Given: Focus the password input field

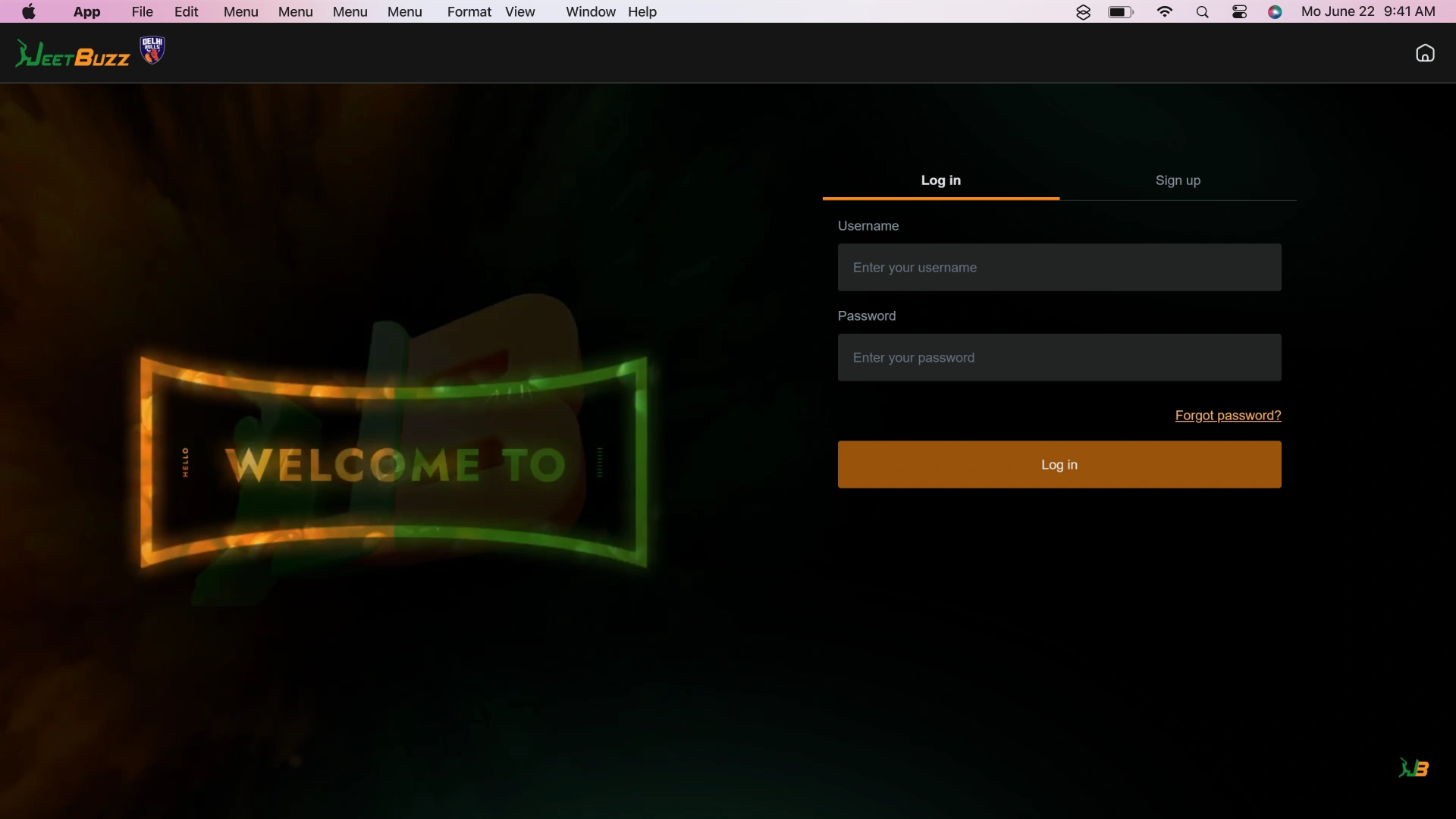Looking at the screenshot, I should click(x=1059, y=357).
